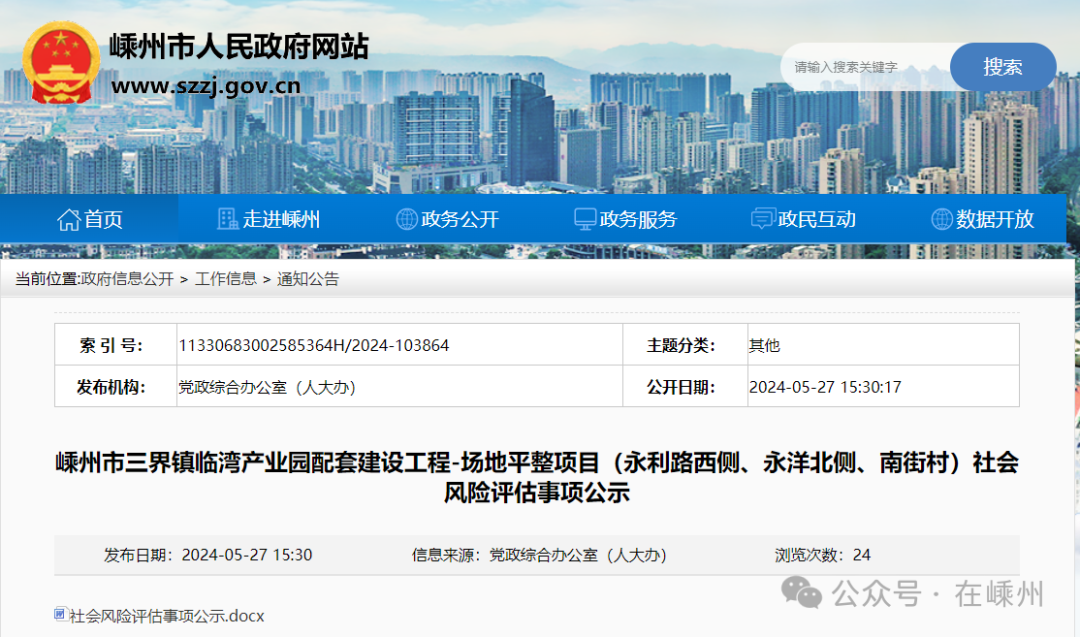Click the WeChat logo in watermark
Screen dimensions: 1080x637
(x=802, y=592)
